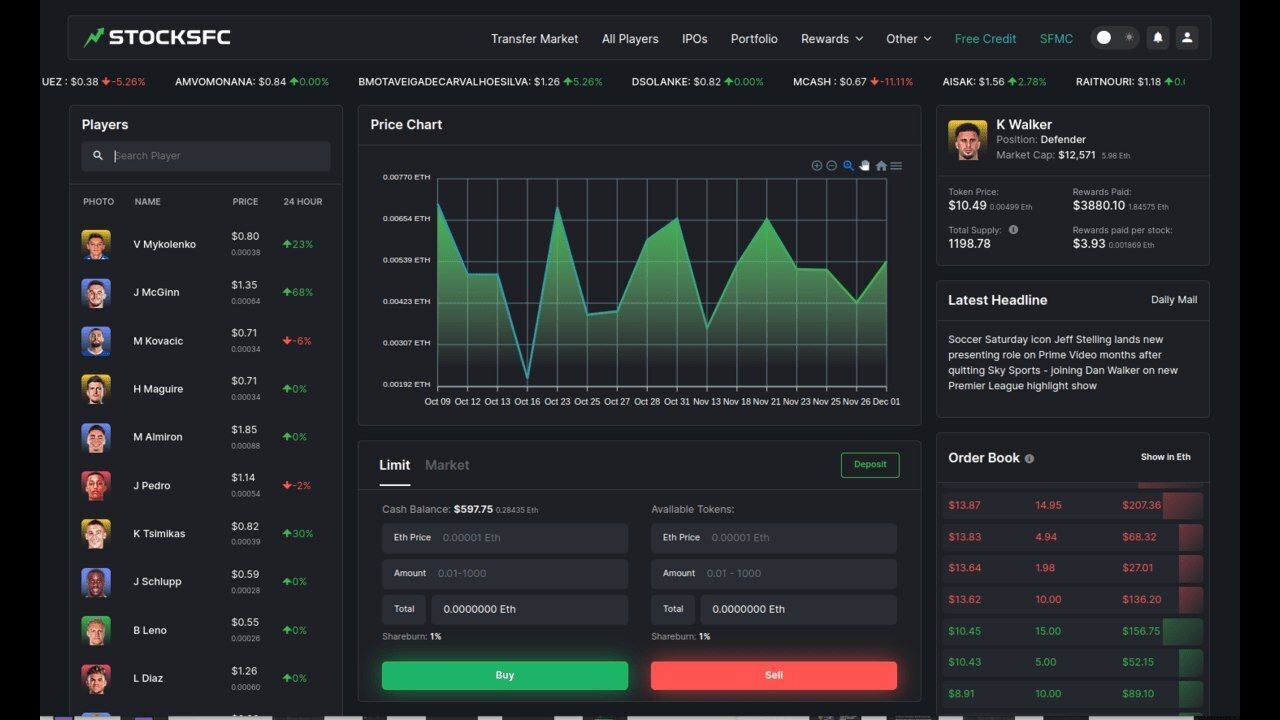Select J Pedro's player photo
The height and width of the screenshot is (720, 1280).
point(96,486)
